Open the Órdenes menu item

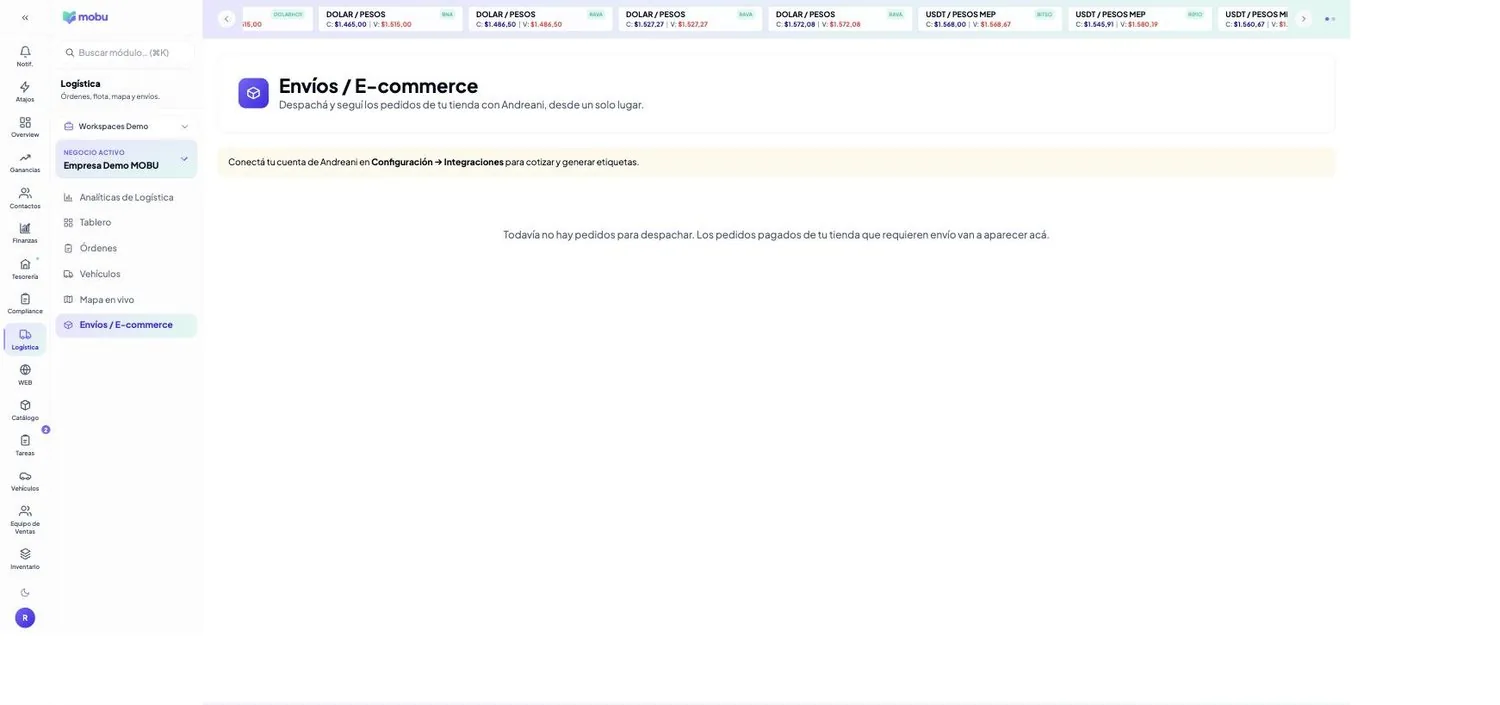[x=126, y=248]
